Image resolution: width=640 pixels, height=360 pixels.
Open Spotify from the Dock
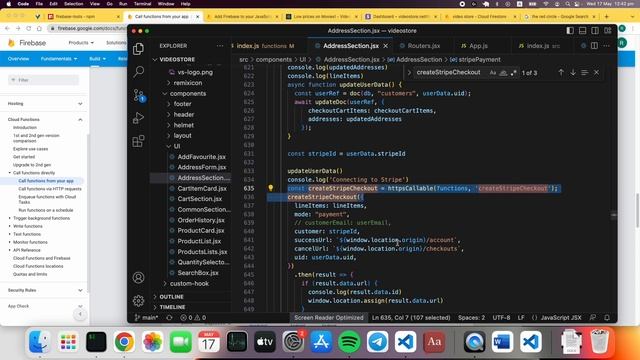pyautogui.click(x=349, y=342)
